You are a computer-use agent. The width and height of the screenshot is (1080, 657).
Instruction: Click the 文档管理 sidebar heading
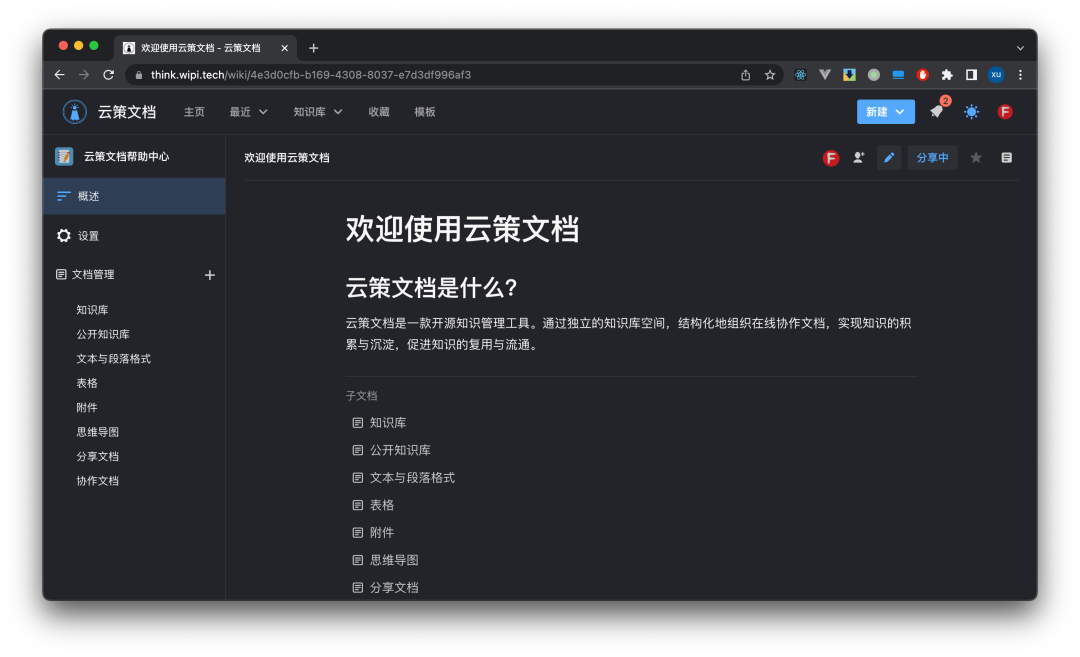[x=93, y=274]
